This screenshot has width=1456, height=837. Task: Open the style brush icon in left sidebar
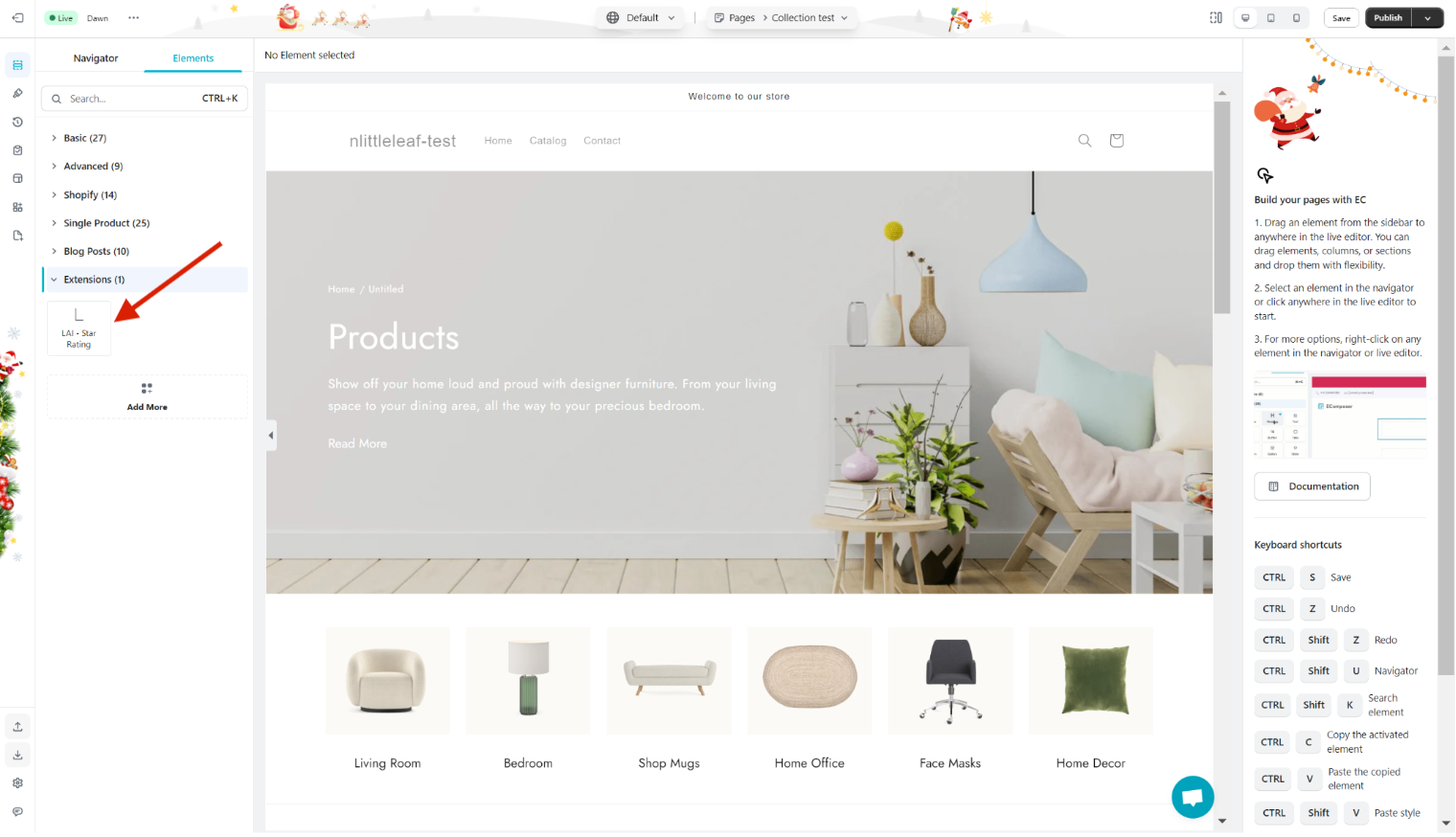[17, 94]
